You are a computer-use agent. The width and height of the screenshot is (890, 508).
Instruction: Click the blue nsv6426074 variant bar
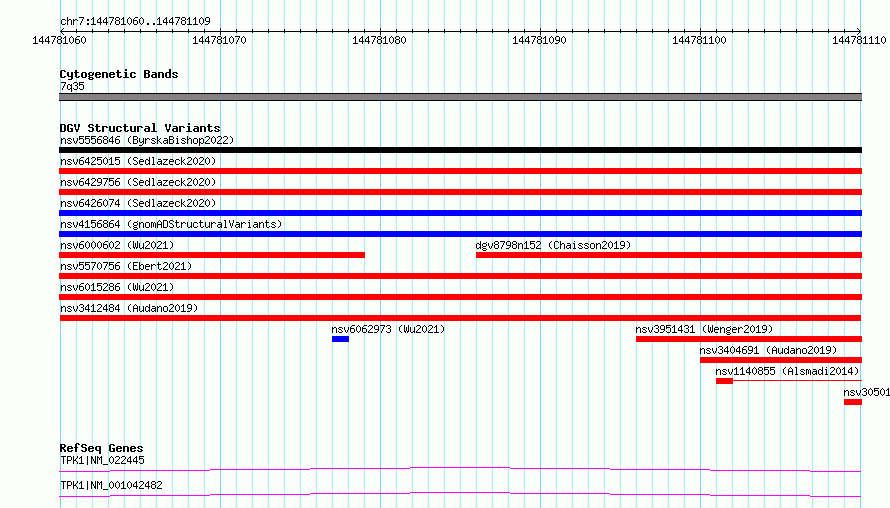pyautogui.click(x=460, y=213)
